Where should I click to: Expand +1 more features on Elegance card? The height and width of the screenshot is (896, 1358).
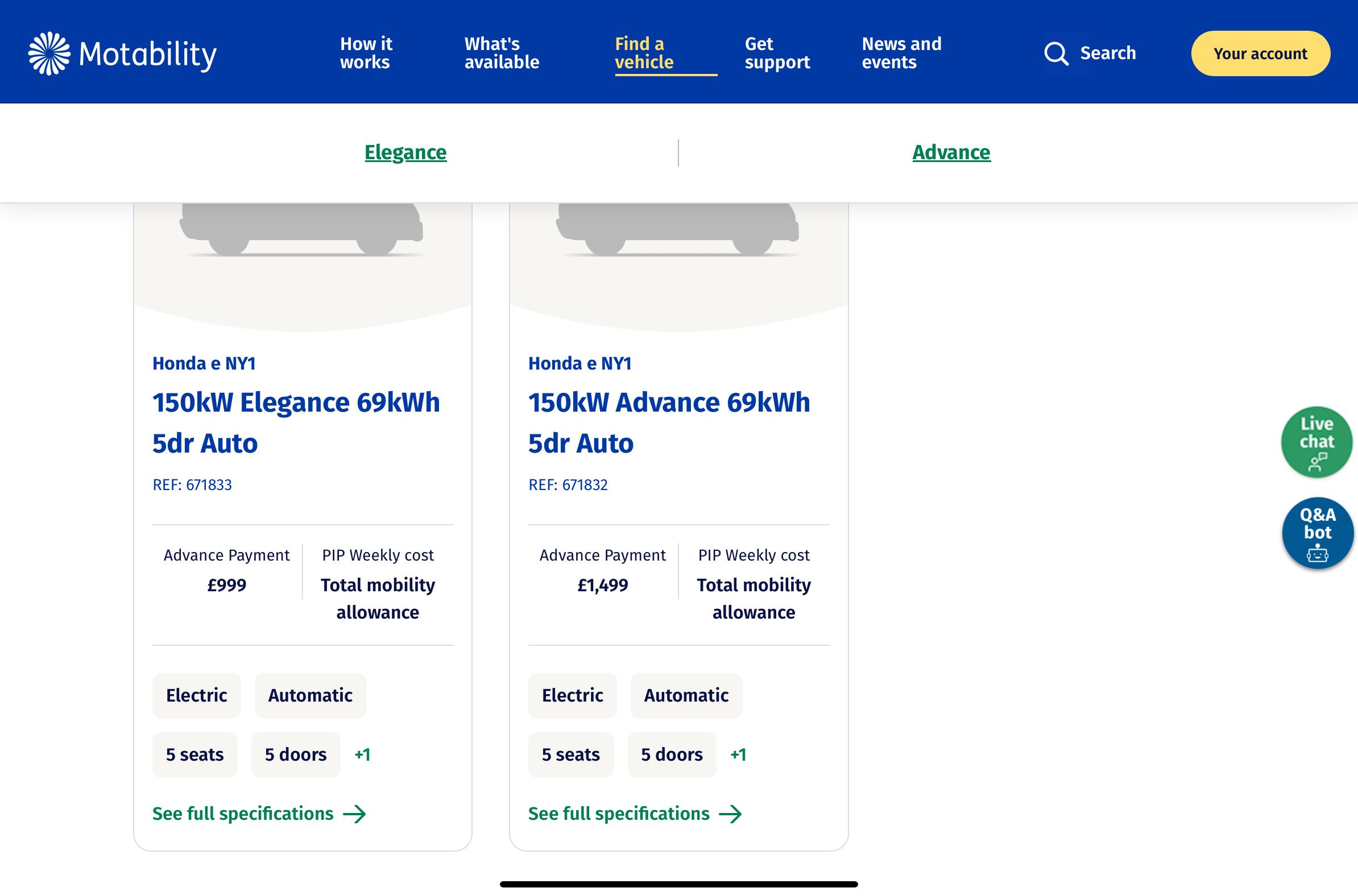362,755
